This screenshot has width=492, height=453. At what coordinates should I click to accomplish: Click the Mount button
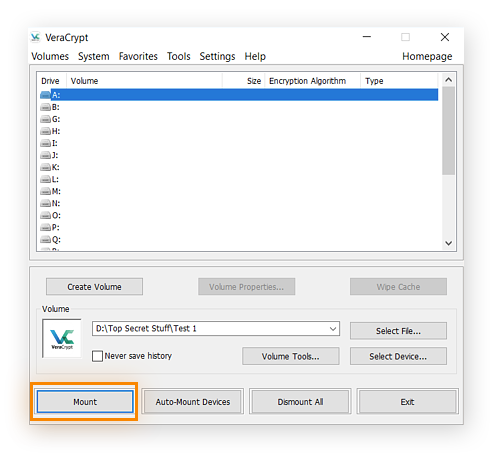(85, 402)
